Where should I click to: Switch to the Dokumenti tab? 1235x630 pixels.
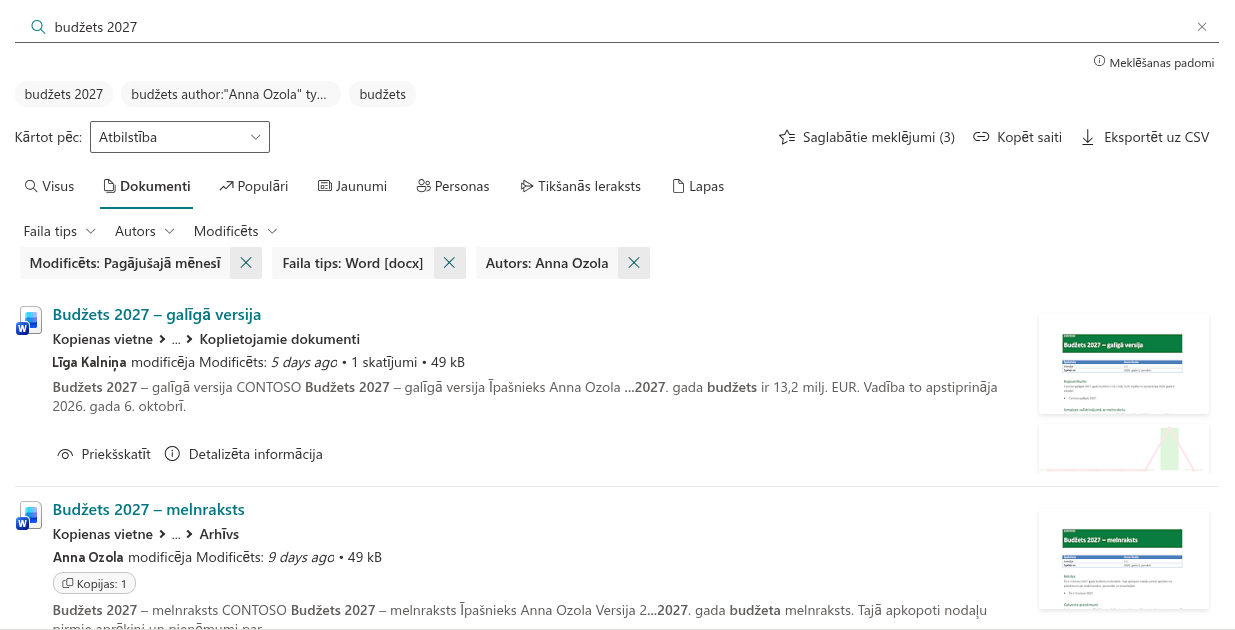coord(146,186)
